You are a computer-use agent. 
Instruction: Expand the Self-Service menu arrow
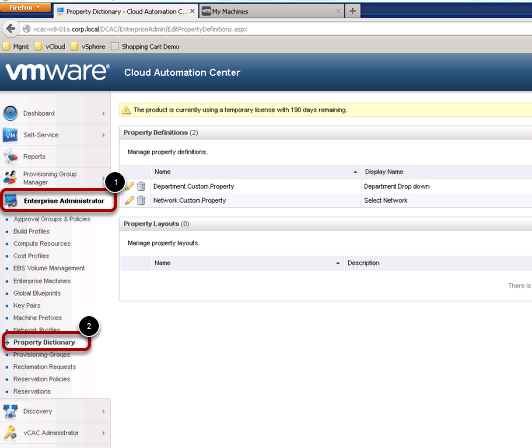click(x=103, y=135)
